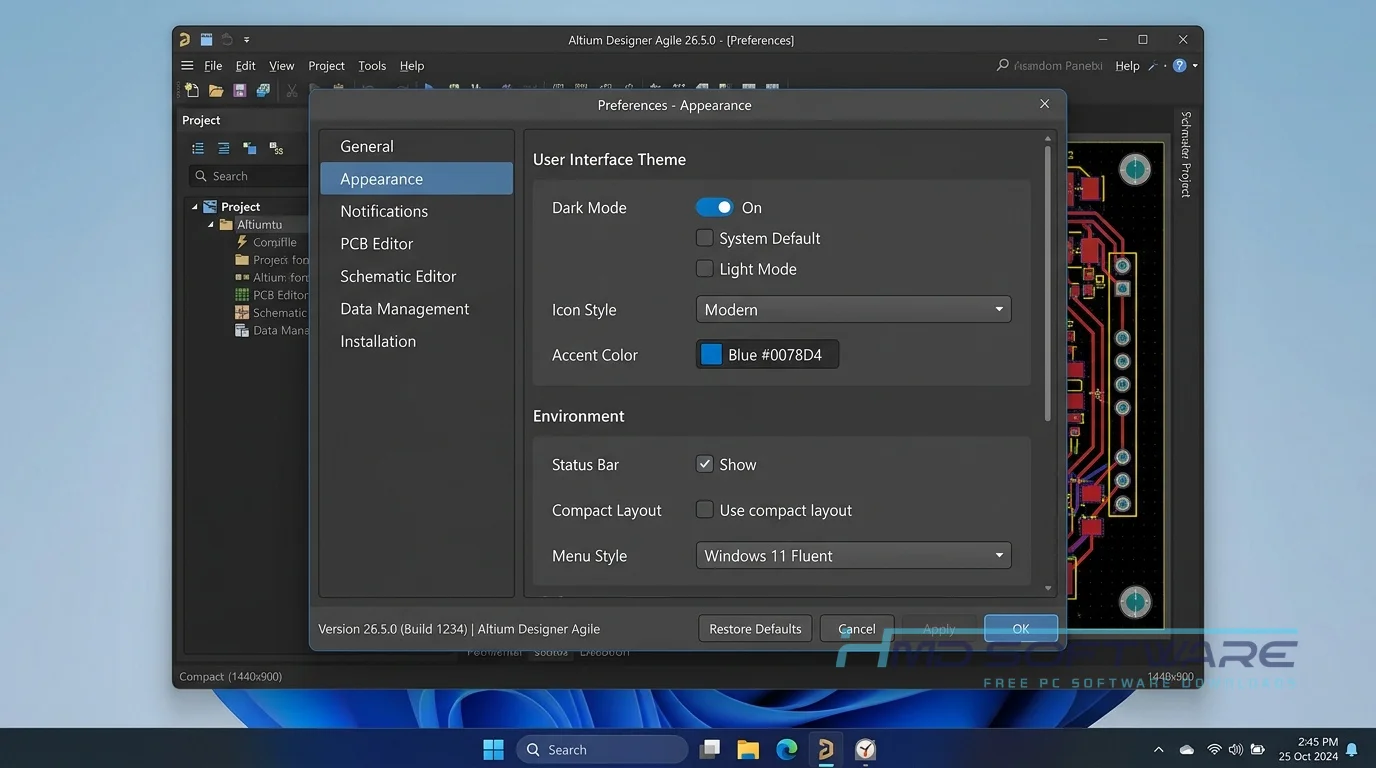The image size is (1376, 768).
Task: Click the first list-view icon in Project panel
Action: click(x=198, y=148)
